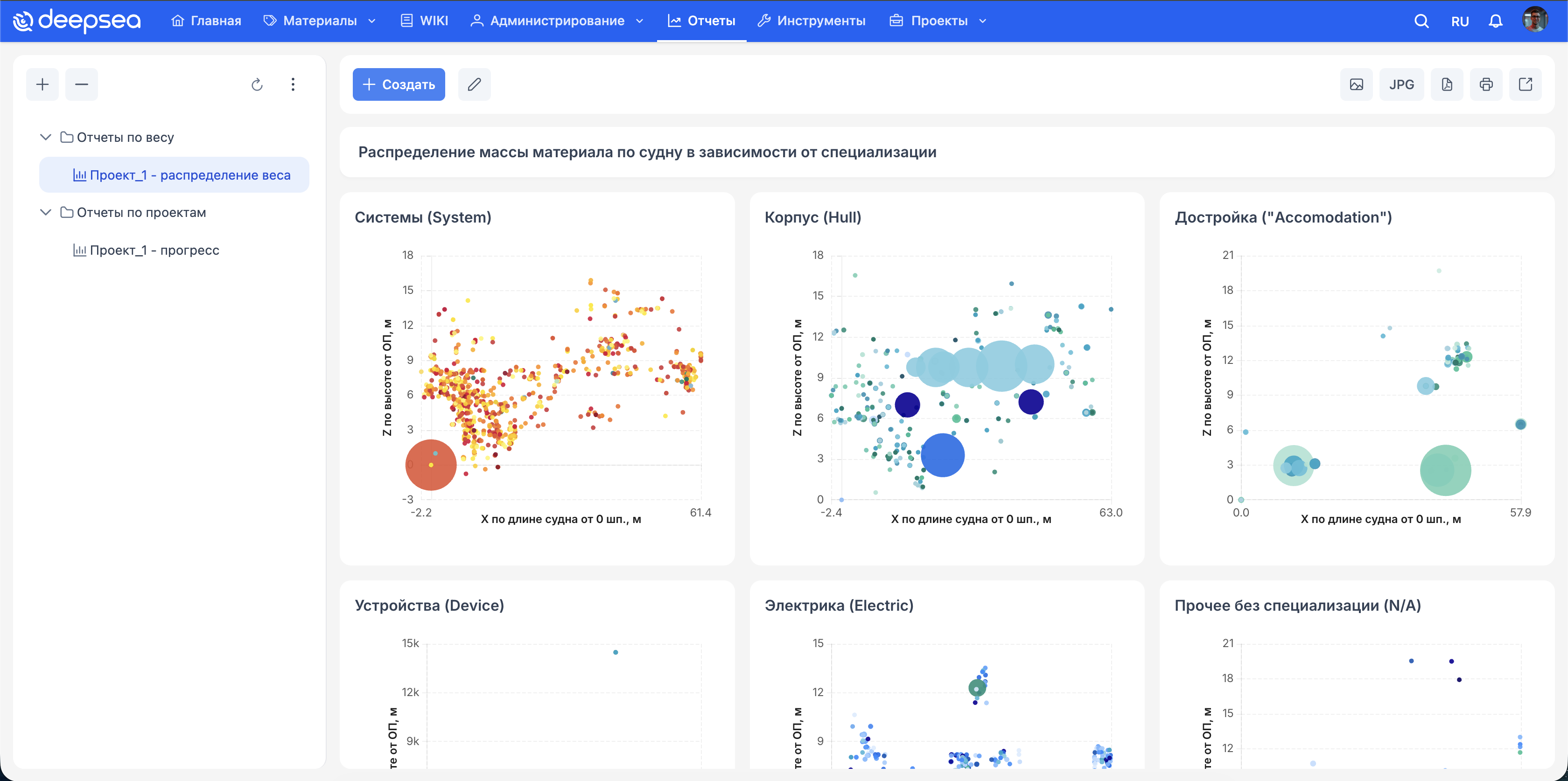This screenshot has width=1568, height=781.
Task: Click the lone teal point in Устройства chart
Action: [x=616, y=653]
